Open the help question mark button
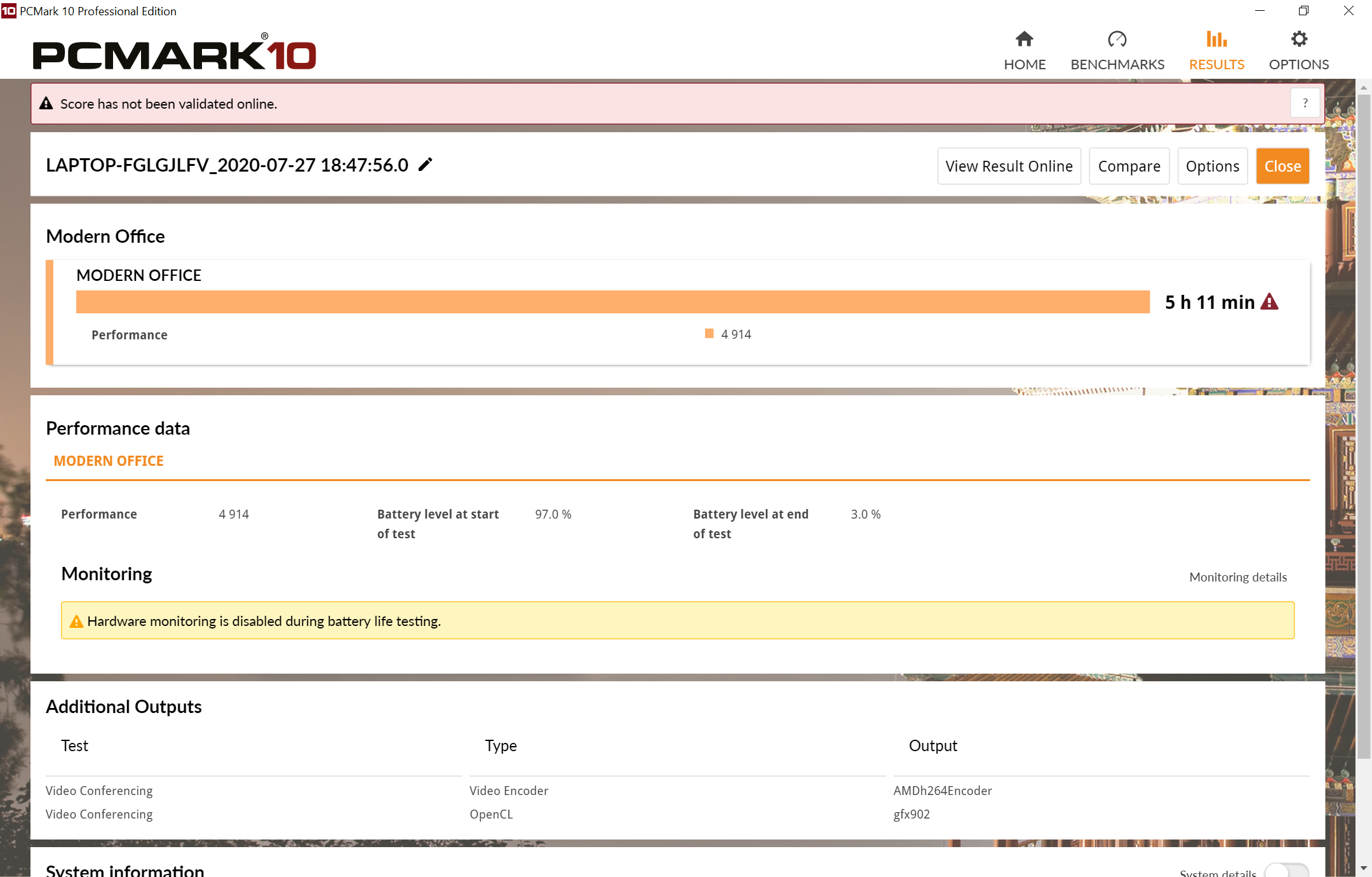The width and height of the screenshot is (1372, 877). pos(1305,103)
